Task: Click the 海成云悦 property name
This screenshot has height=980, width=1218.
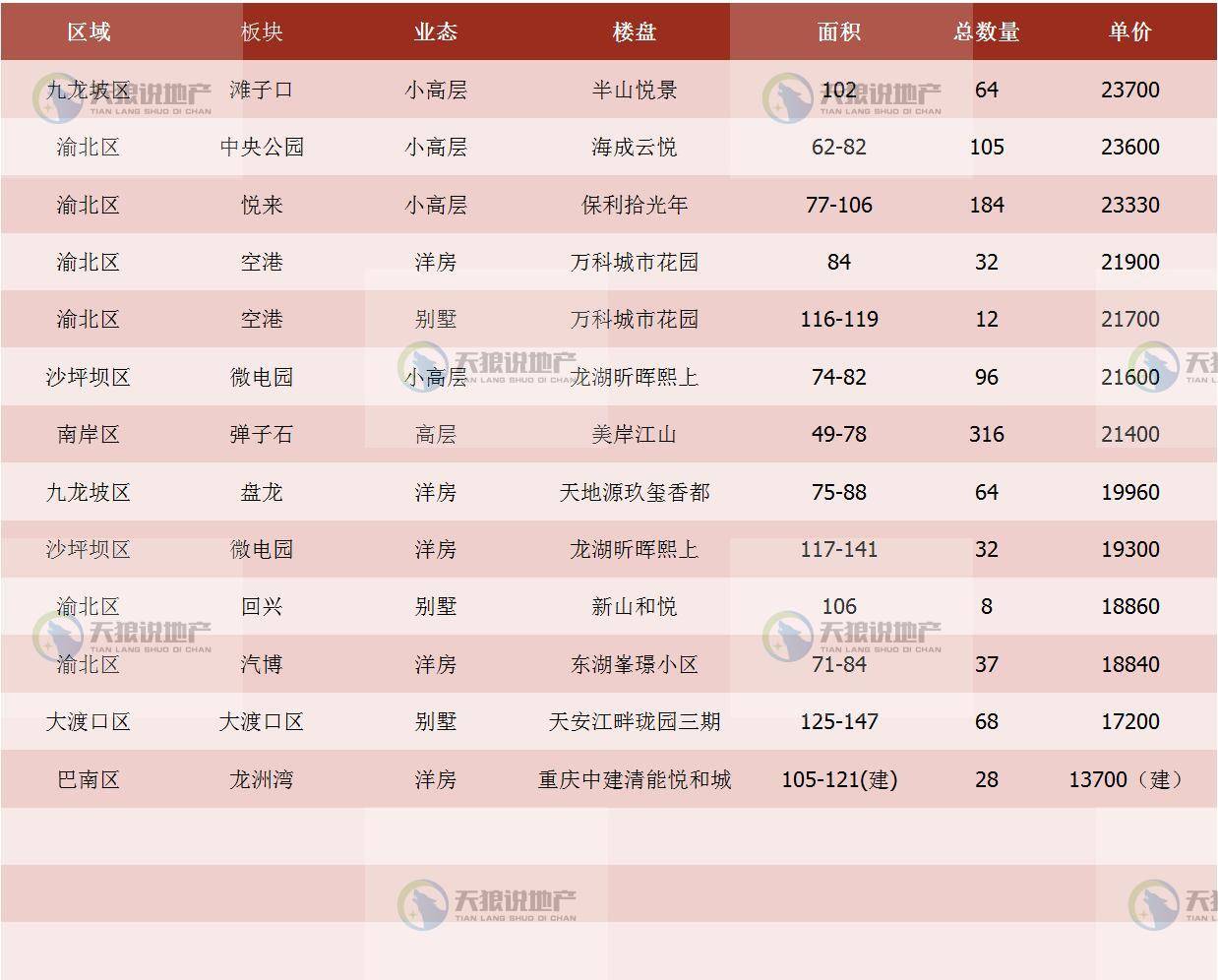Action: point(635,147)
